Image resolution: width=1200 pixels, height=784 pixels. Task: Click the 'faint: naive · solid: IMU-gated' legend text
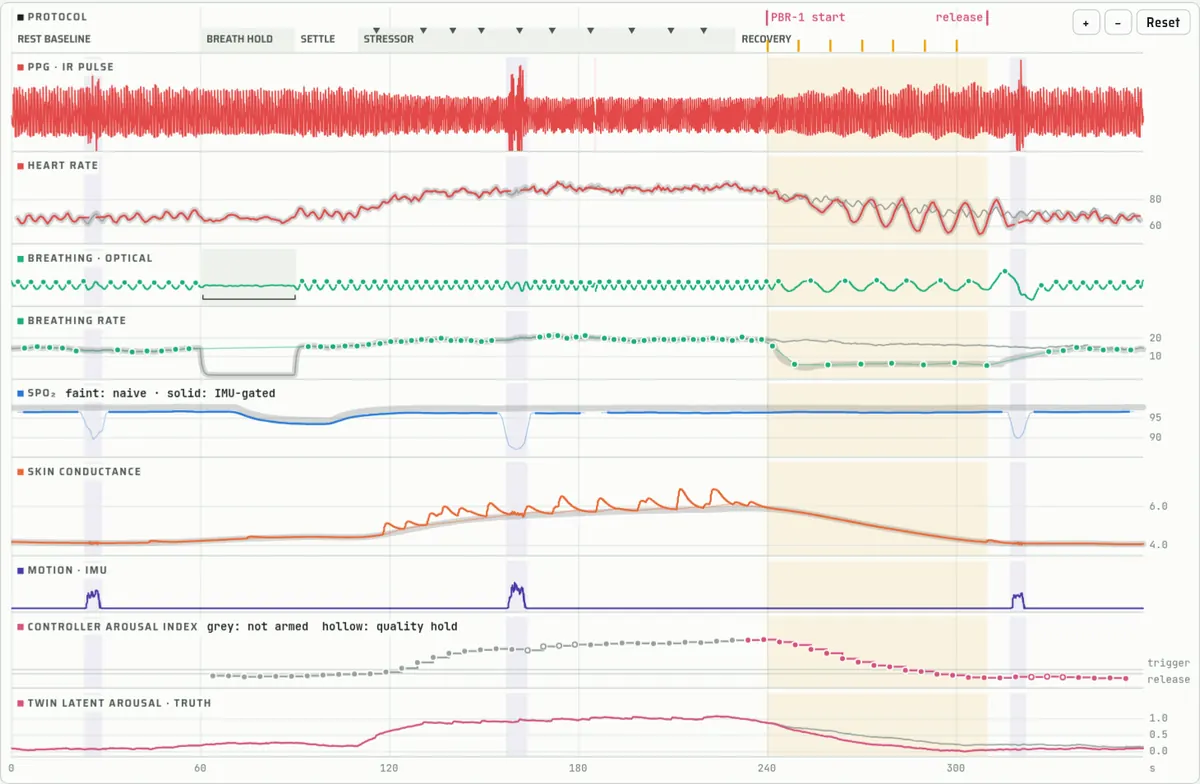[170, 394]
